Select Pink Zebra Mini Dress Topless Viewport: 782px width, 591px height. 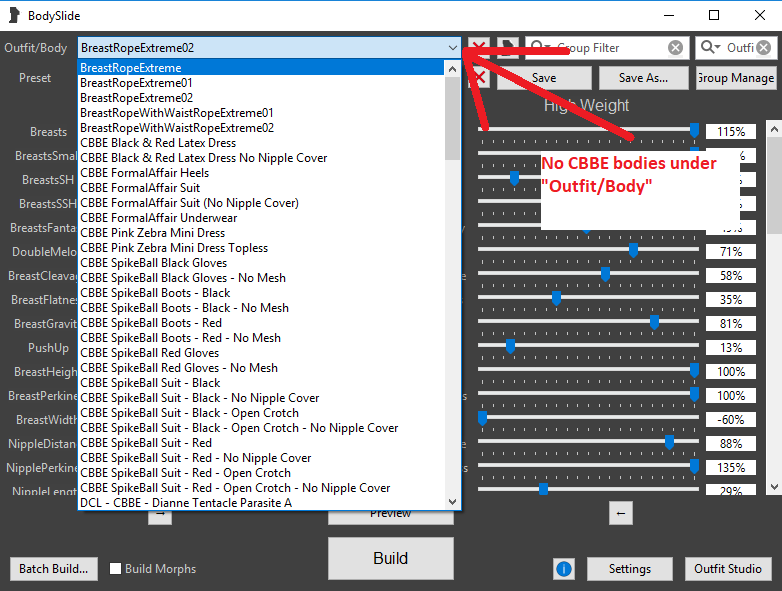click(261, 247)
